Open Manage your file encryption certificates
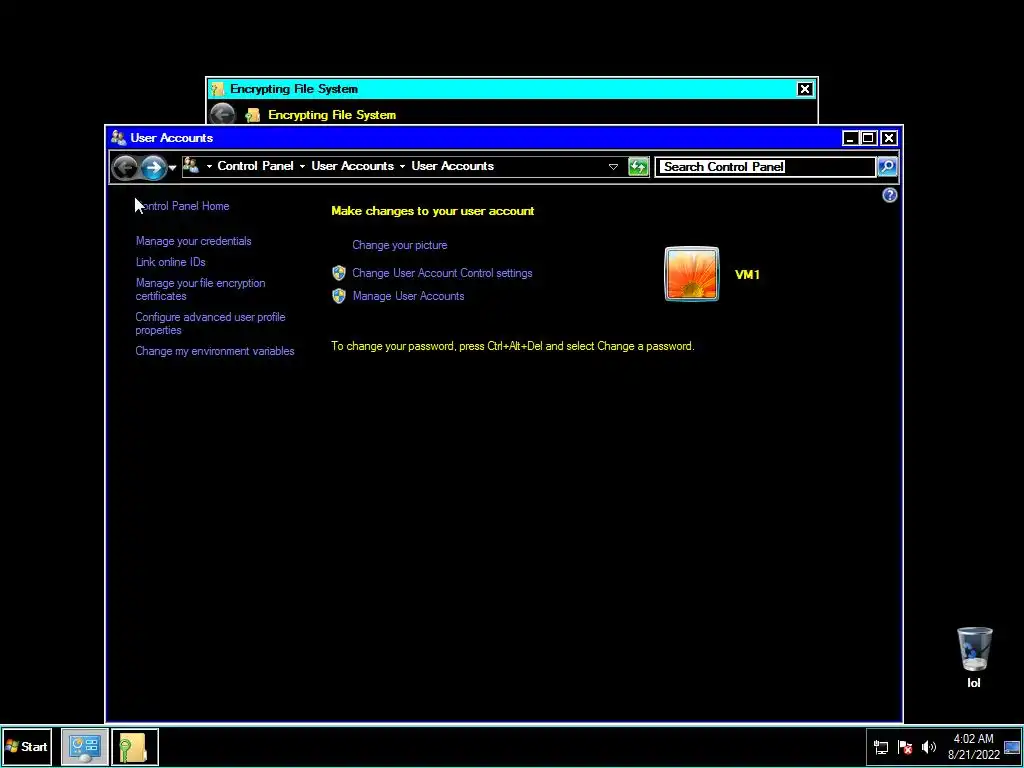The image size is (1024, 768). coord(200,289)
